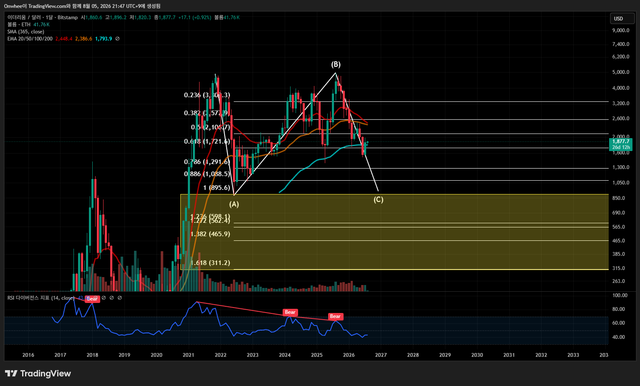Select the SMA (365, close) legend
The image size is (640, 386).
[x=26, y=31]
